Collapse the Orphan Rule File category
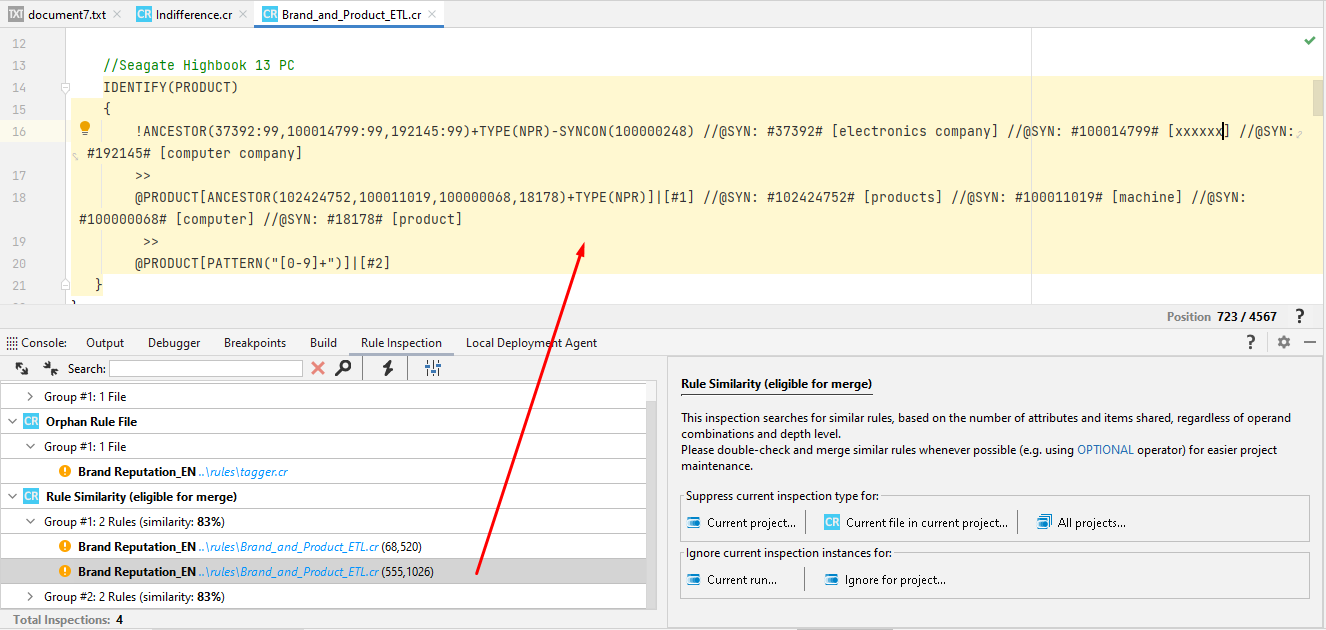 click(x=13, y=422)
